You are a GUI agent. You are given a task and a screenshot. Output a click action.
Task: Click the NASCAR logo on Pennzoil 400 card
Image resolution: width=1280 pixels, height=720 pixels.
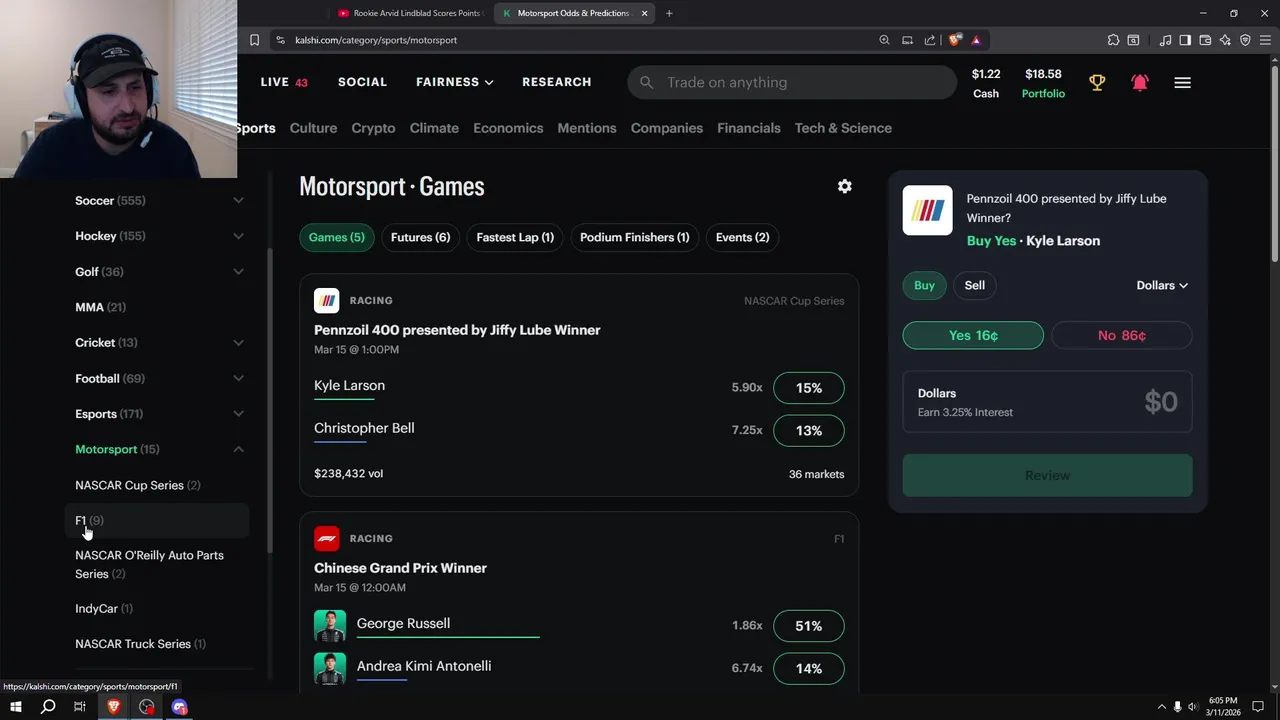coord(326,301)
